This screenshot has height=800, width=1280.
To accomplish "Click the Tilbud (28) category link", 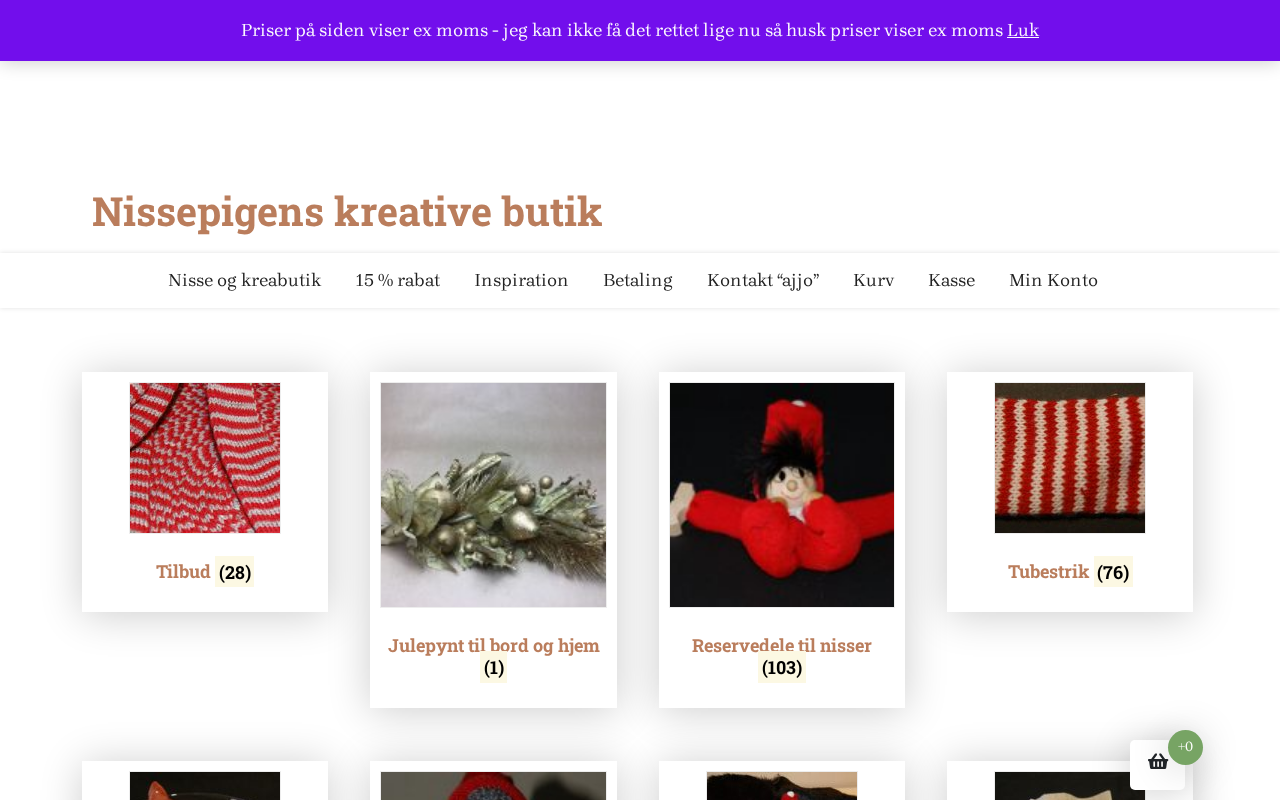I will 205,572.
